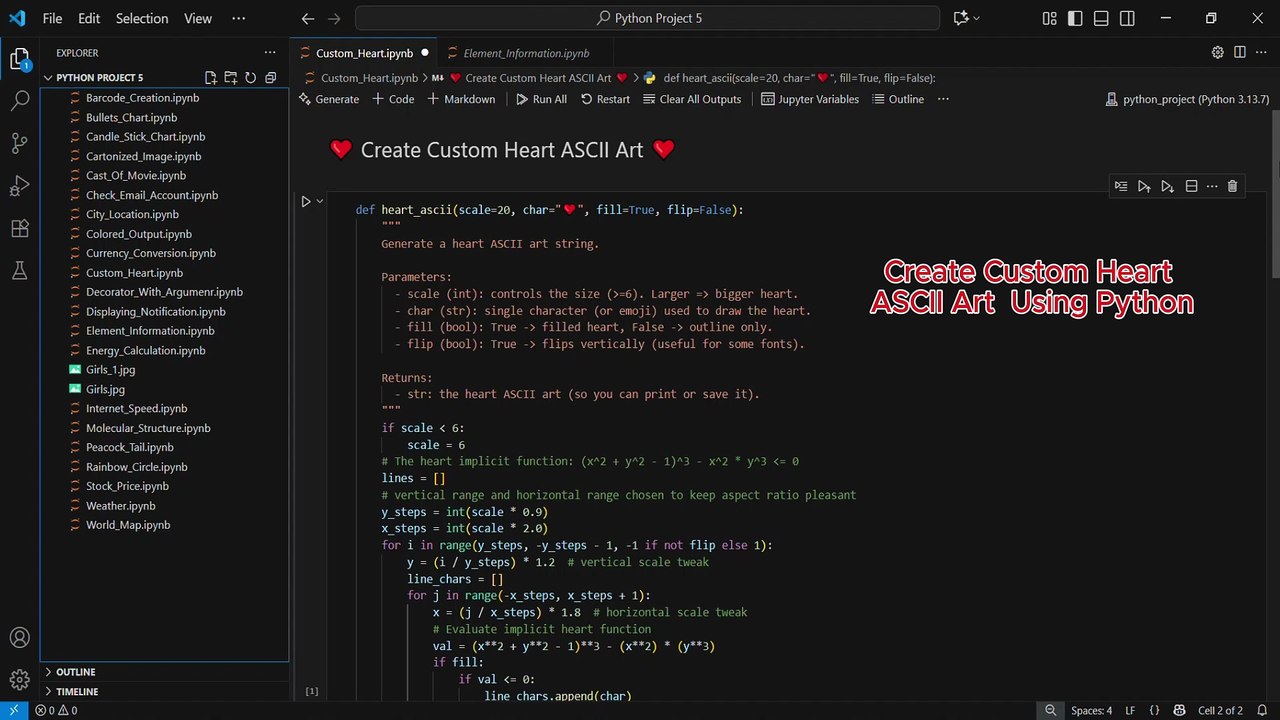Screen dimensions: 1280x720
Task: Open Jupyter Variables panel
Action: (809, 99)
